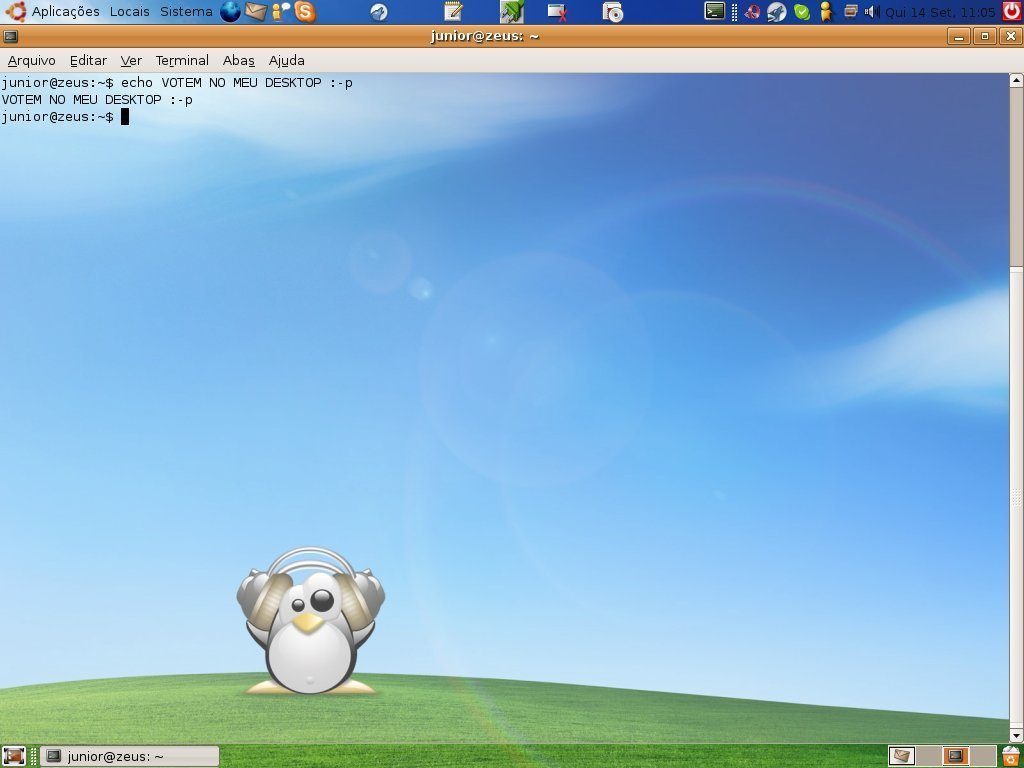Minimize the terminal window

coord(959,37)
